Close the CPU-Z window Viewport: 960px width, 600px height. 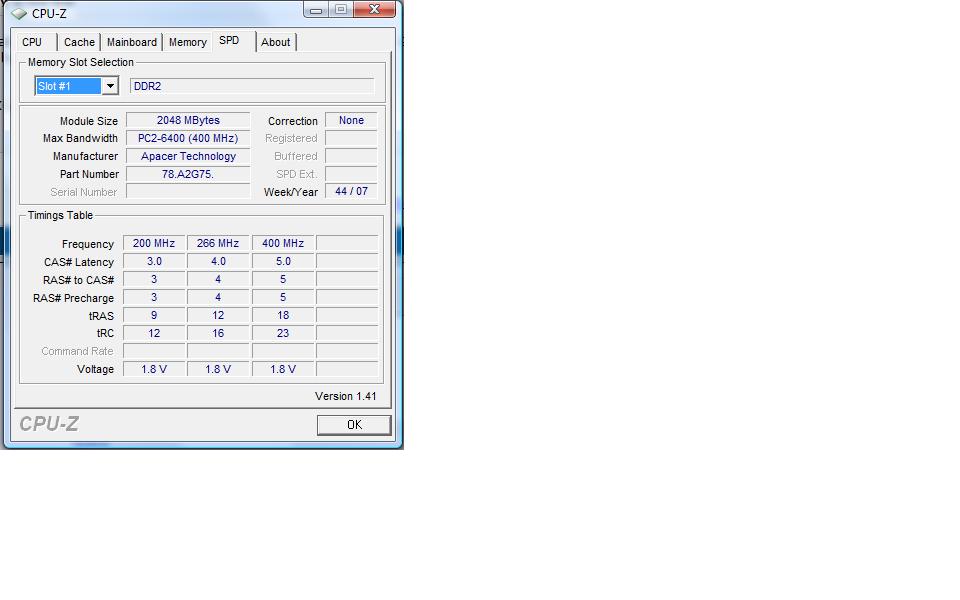click(374, 10)
